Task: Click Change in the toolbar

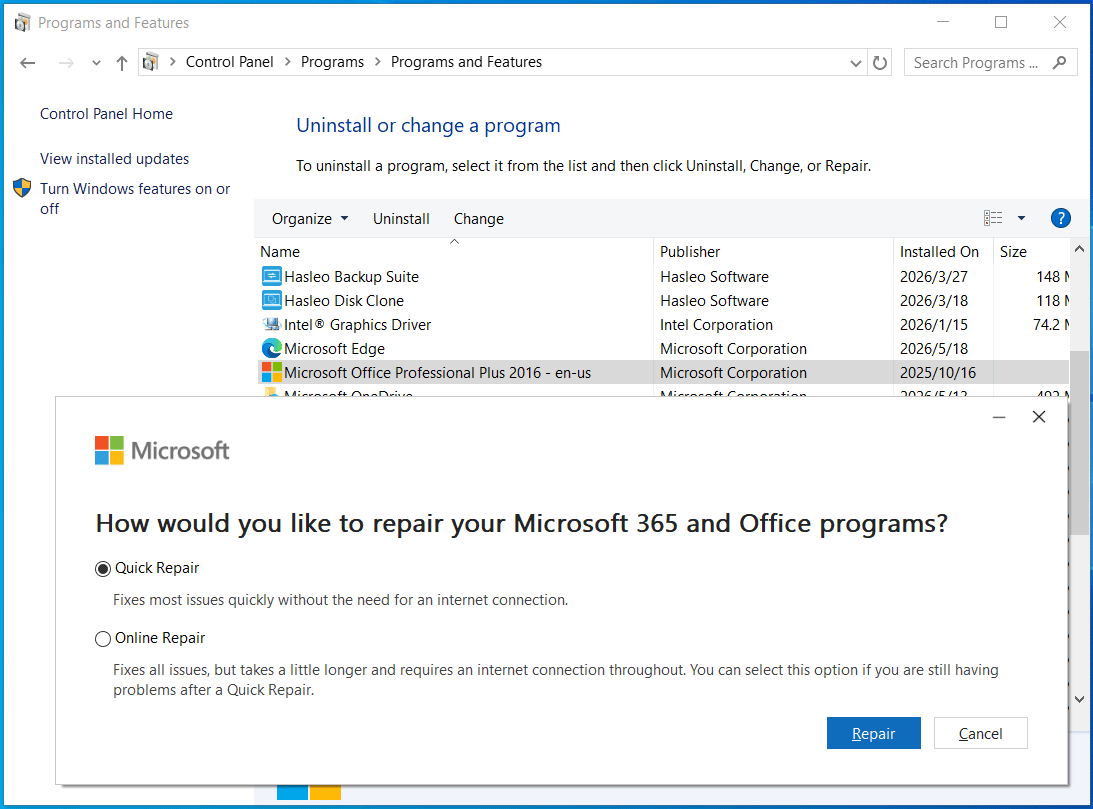Action: [478, 219]
